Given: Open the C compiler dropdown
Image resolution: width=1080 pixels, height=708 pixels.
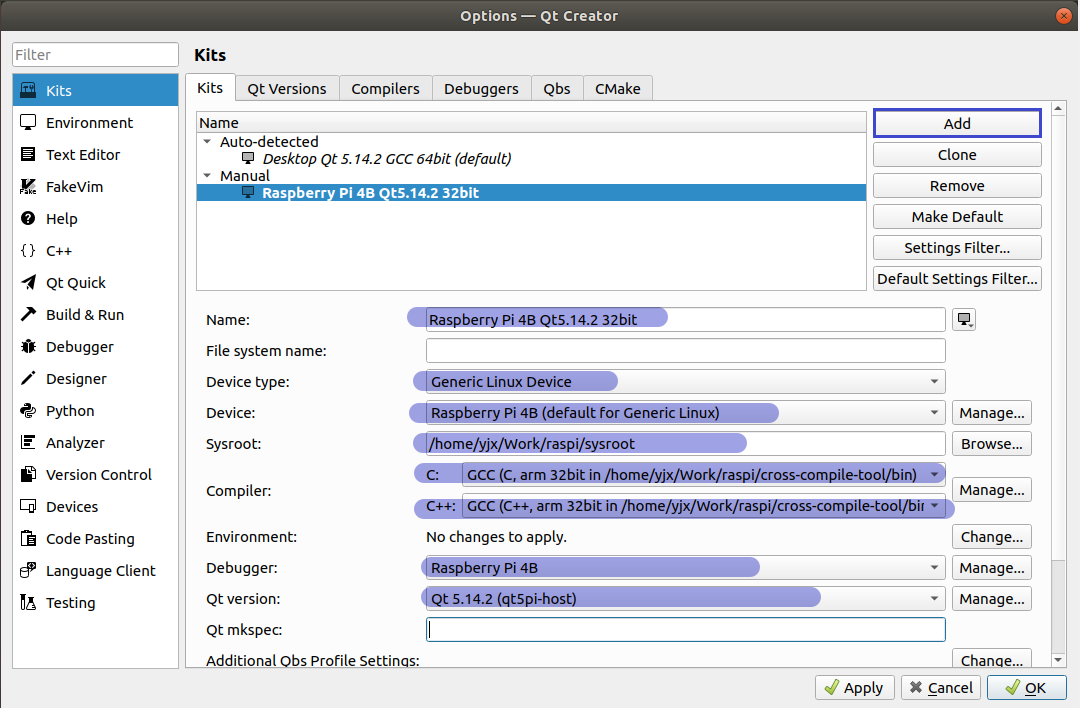Looking at the screenshot, I should [703, 475].
